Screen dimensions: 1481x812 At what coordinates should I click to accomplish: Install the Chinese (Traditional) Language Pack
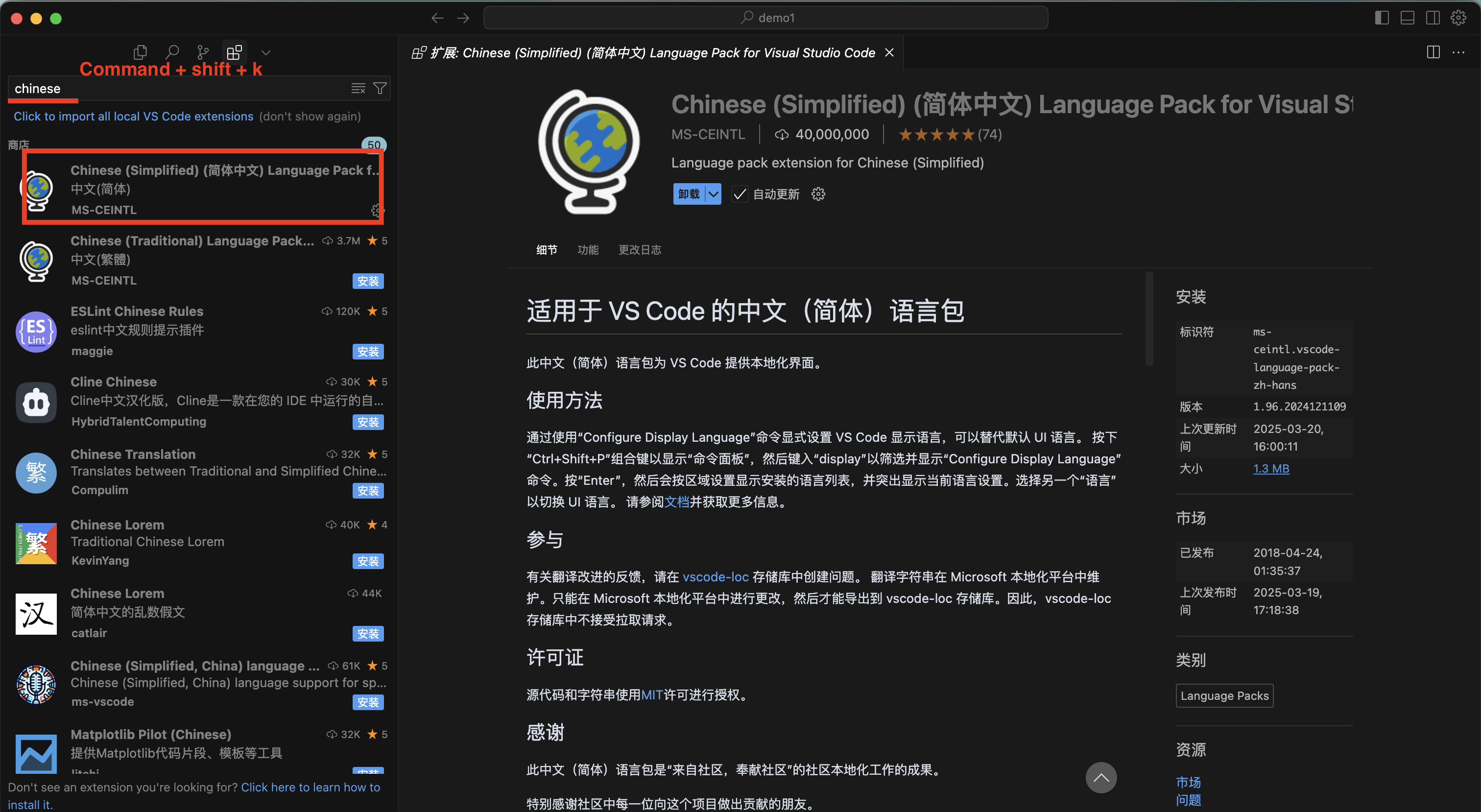coord(368,281)
